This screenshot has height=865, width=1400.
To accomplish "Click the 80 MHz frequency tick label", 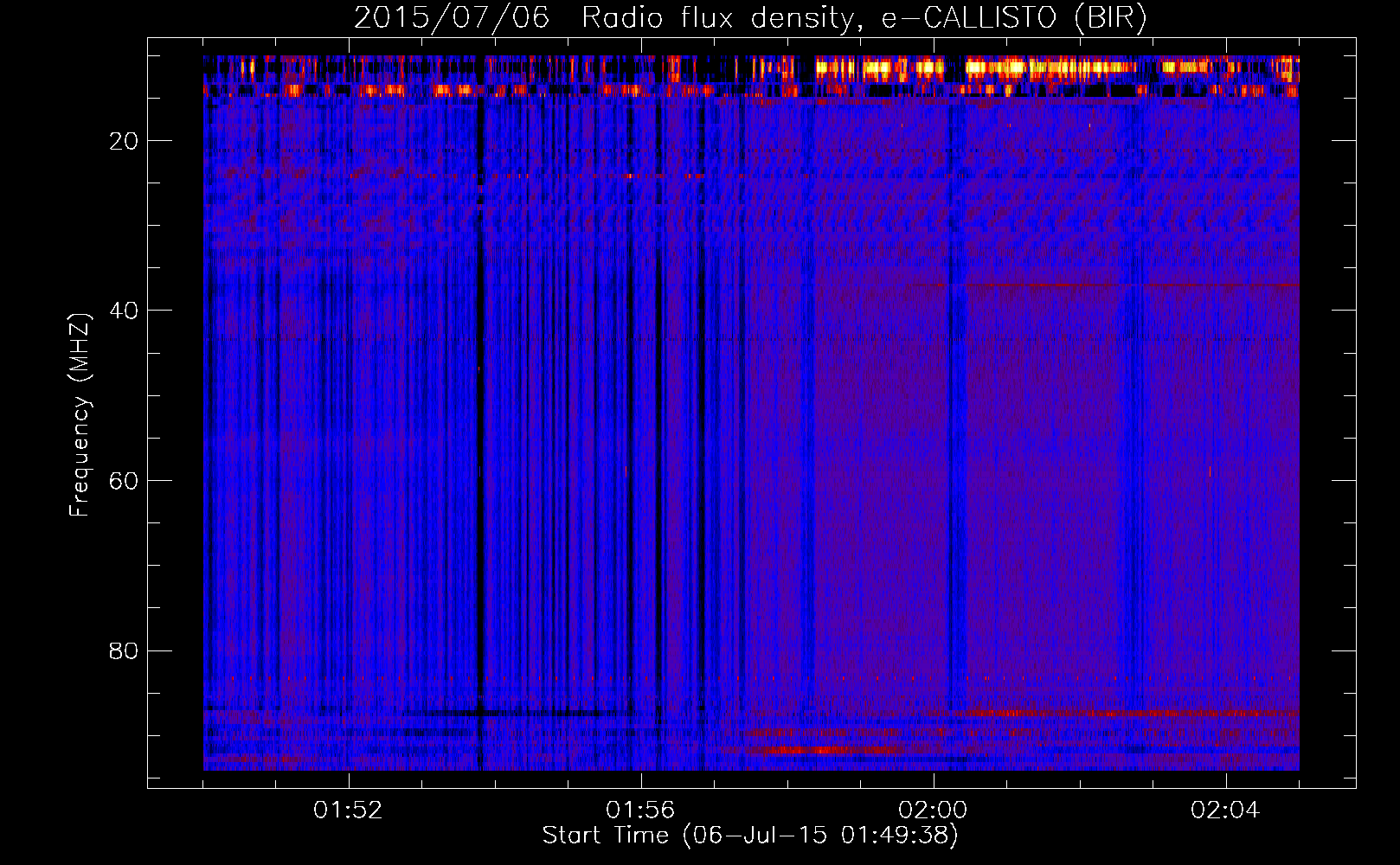I will 124,650.
